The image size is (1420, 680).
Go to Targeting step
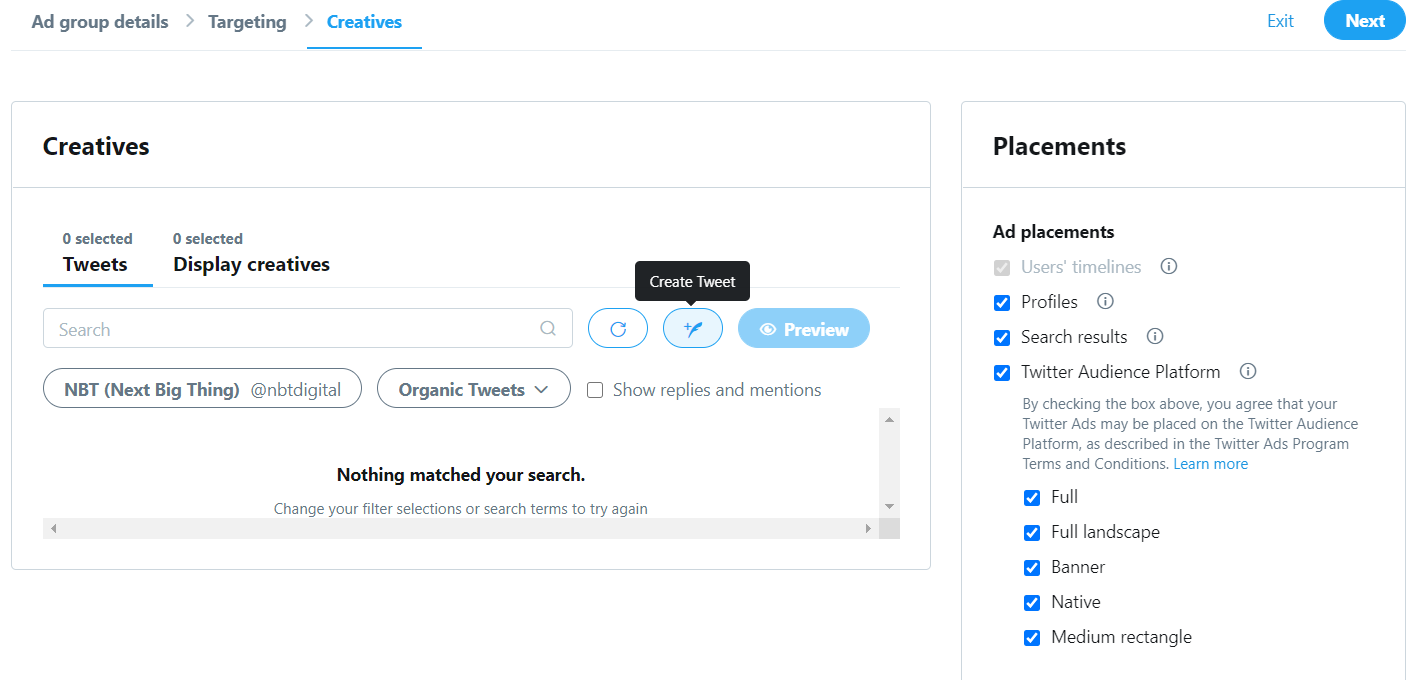247,21
